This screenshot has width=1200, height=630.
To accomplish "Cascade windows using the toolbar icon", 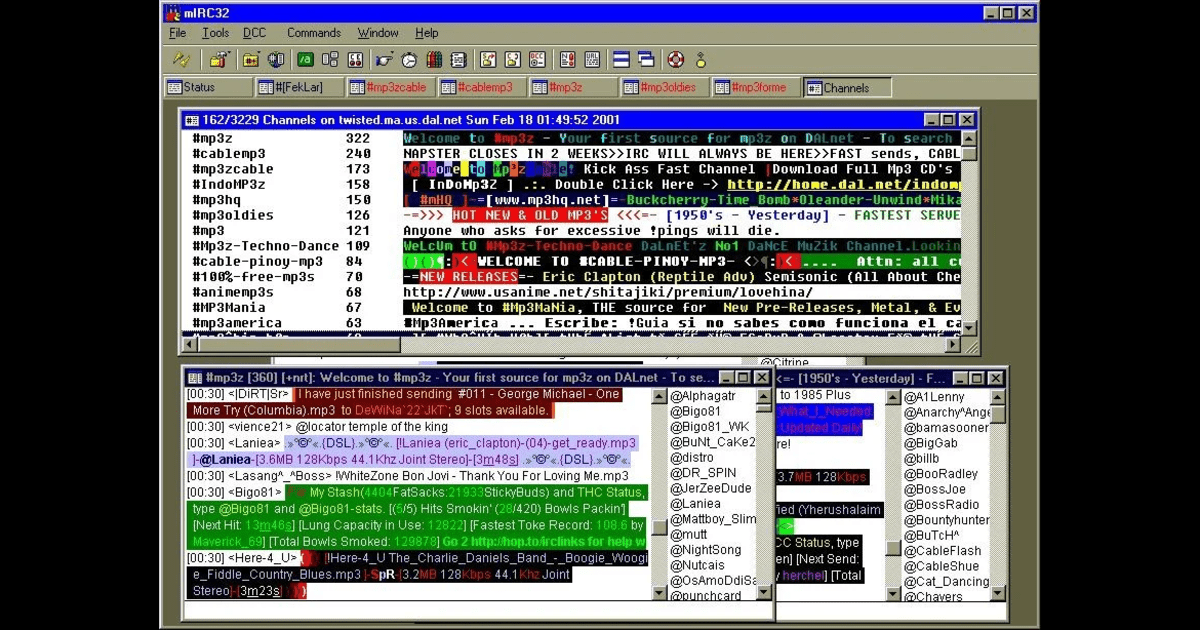I will (645, 60).
